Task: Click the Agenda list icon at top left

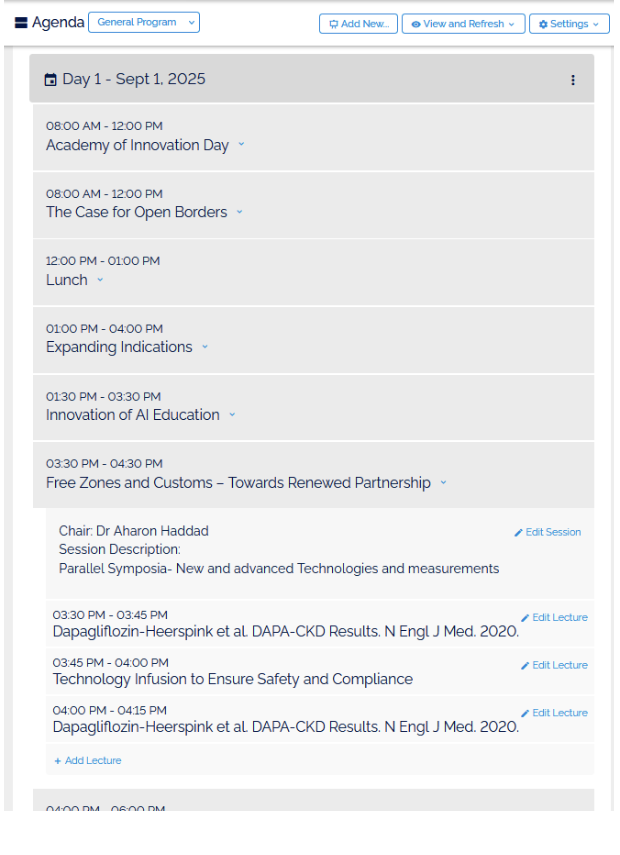Action: (21, 23)
